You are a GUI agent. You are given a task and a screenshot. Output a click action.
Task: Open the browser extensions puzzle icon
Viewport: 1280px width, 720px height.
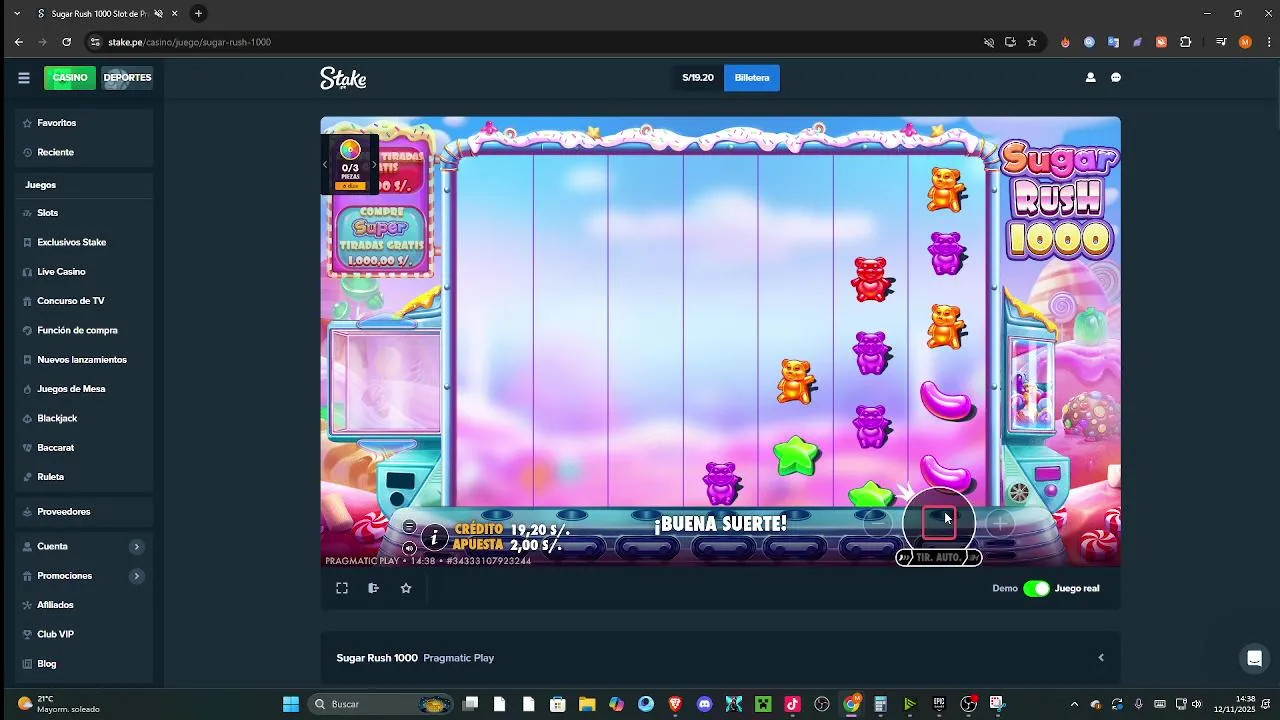tap(1186, 42)
